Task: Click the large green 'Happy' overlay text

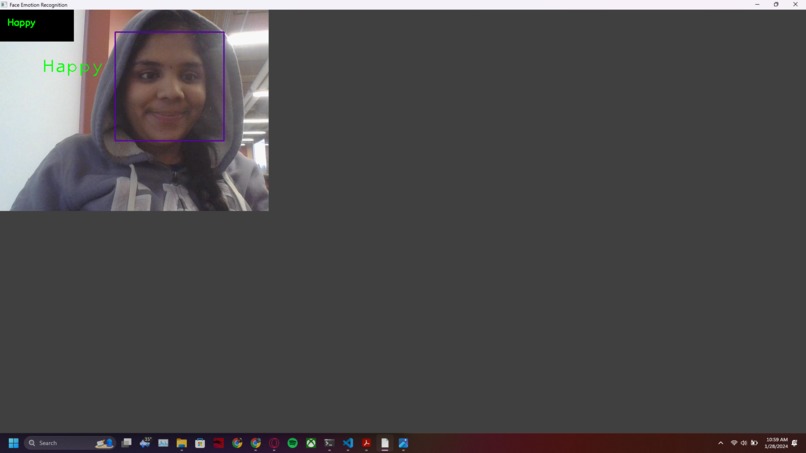Action: (x=72, y=67)
